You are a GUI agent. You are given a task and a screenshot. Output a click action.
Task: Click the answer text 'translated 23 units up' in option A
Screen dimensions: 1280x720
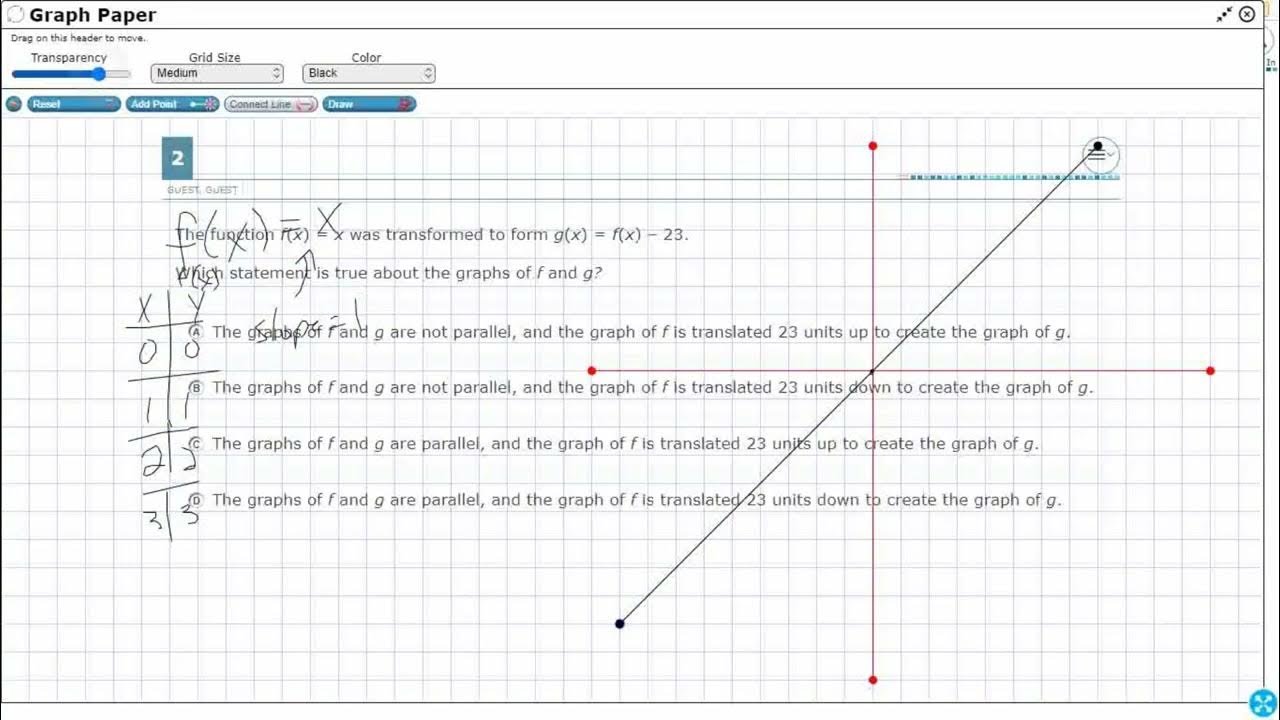tap(779, 332)
